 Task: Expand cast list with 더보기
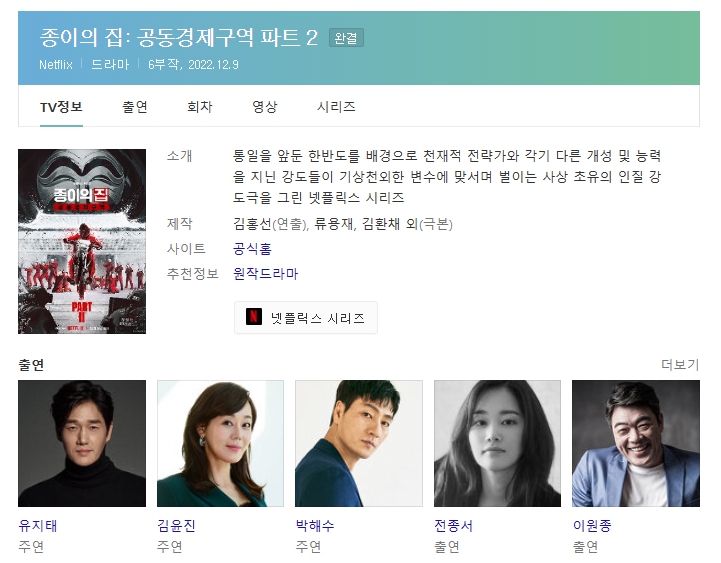[680, 365]
